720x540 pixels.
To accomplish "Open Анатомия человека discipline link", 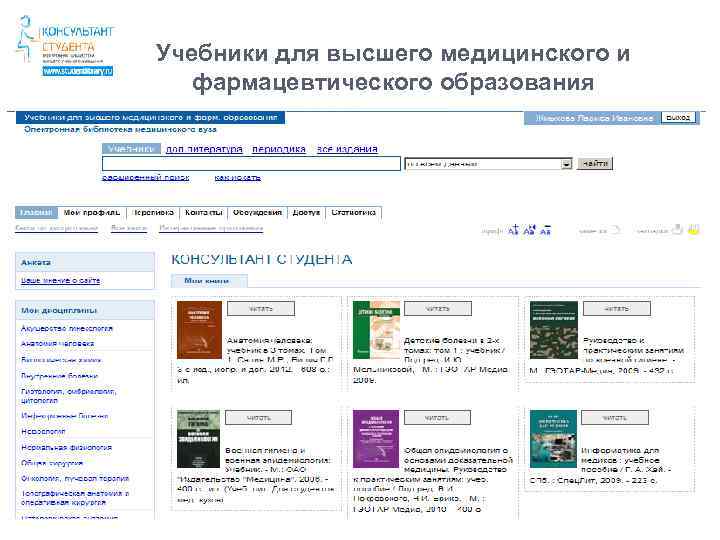I will (57, 343).
